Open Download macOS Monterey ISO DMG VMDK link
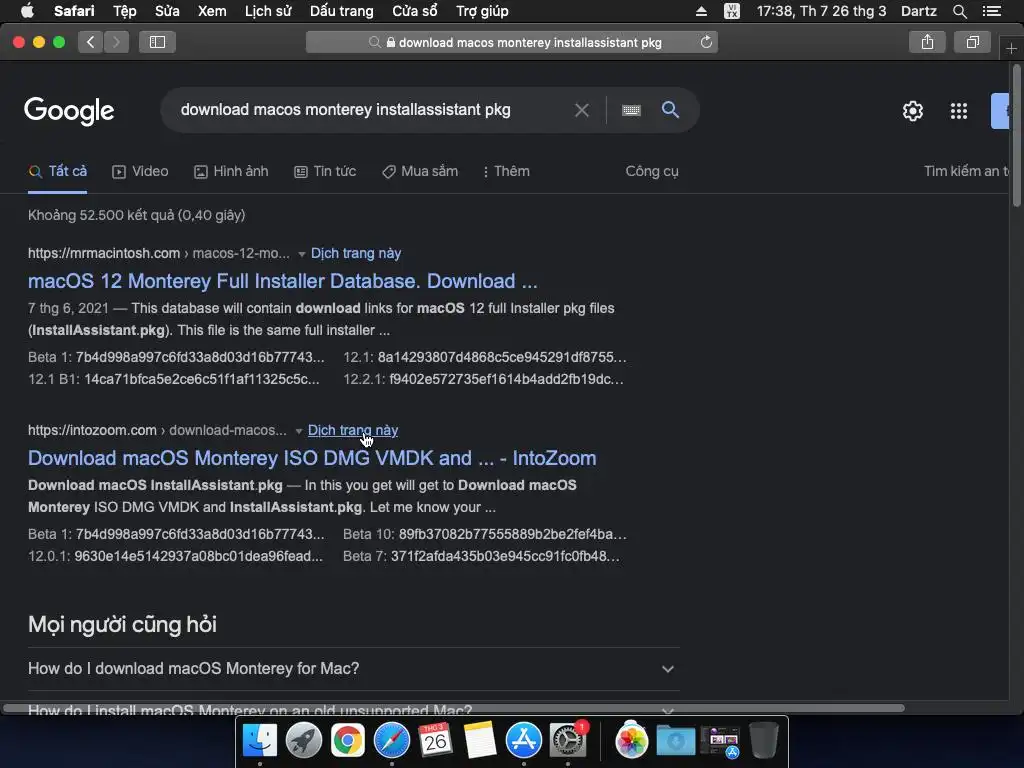1024x768 pixels. pos(312,458)
